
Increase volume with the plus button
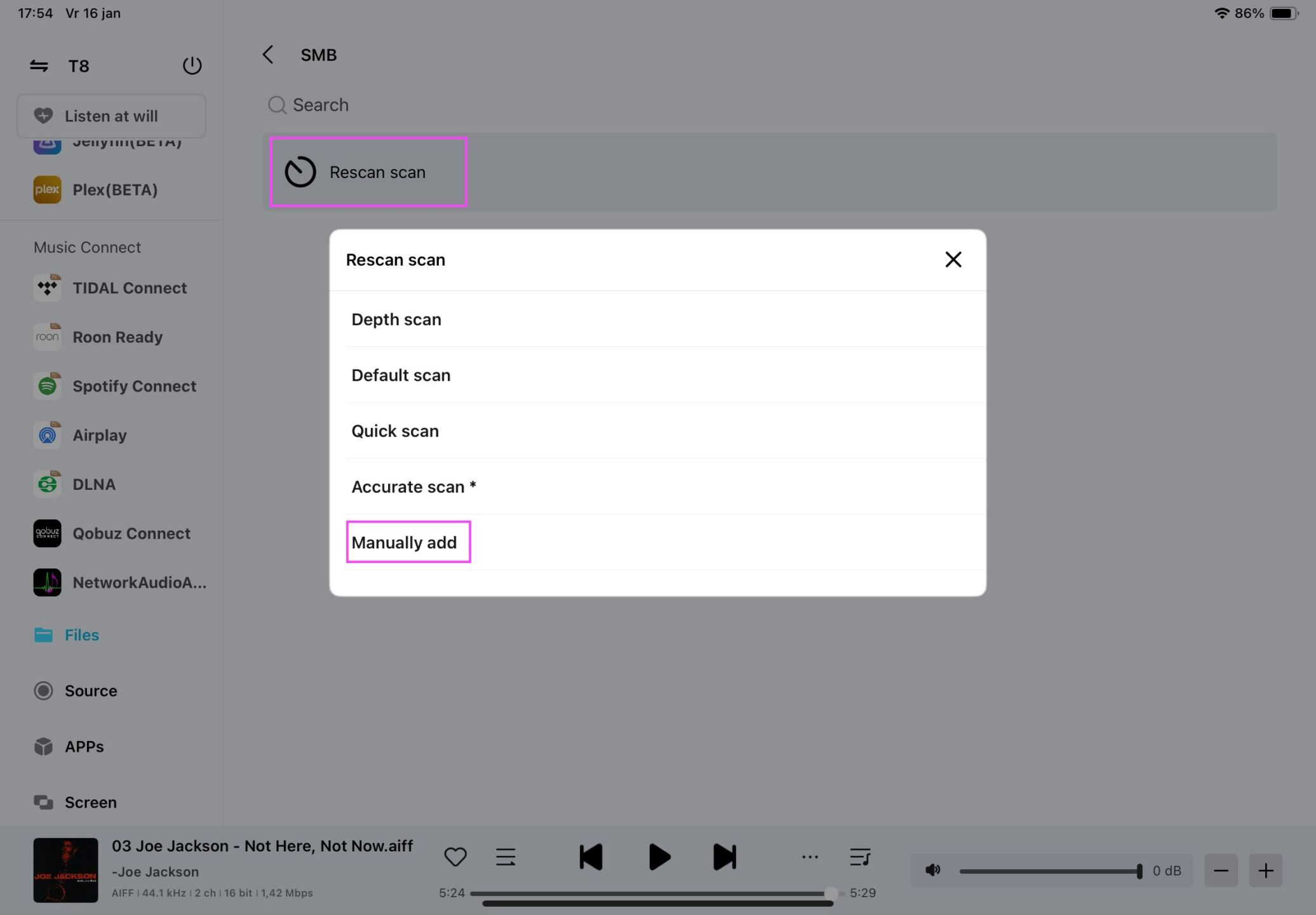click(1266, 871)
